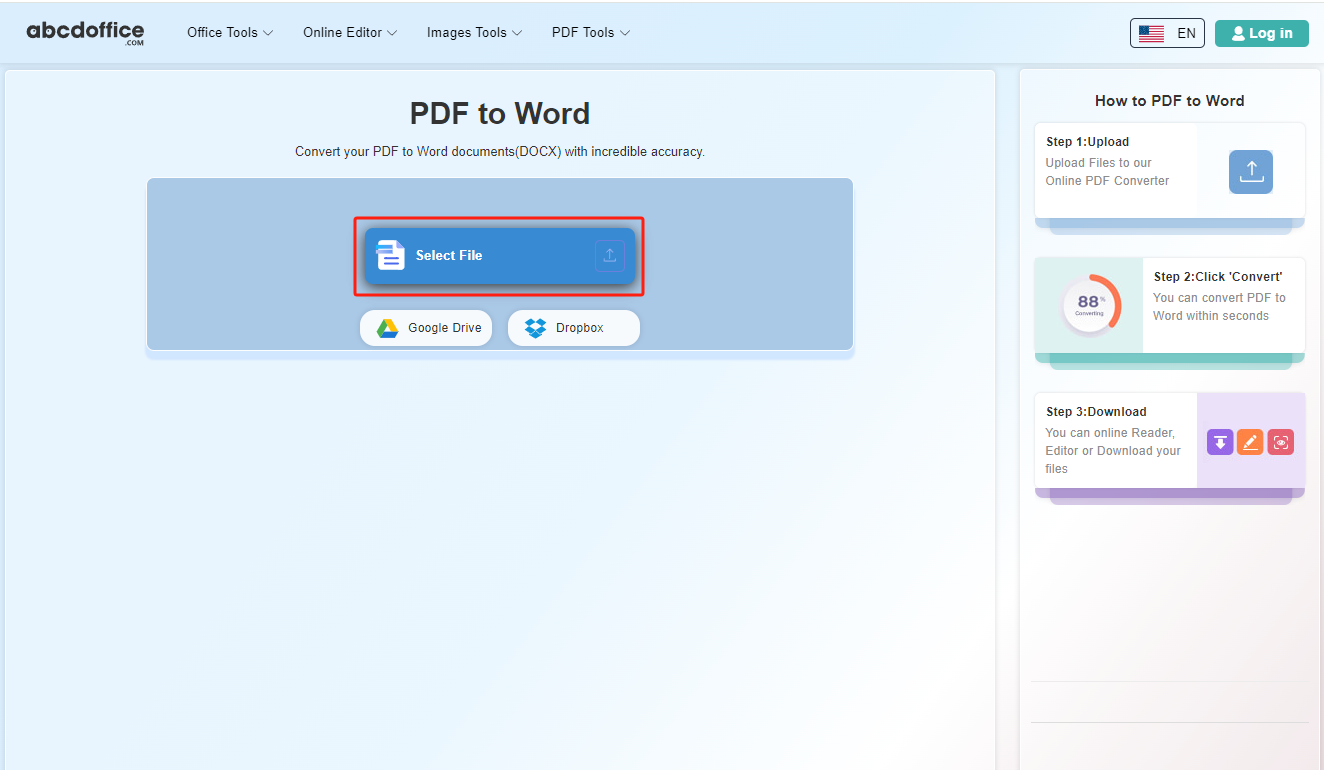Click the Dropbox logo icon
Screen dimensions: 1324x770
click(536, 328)
